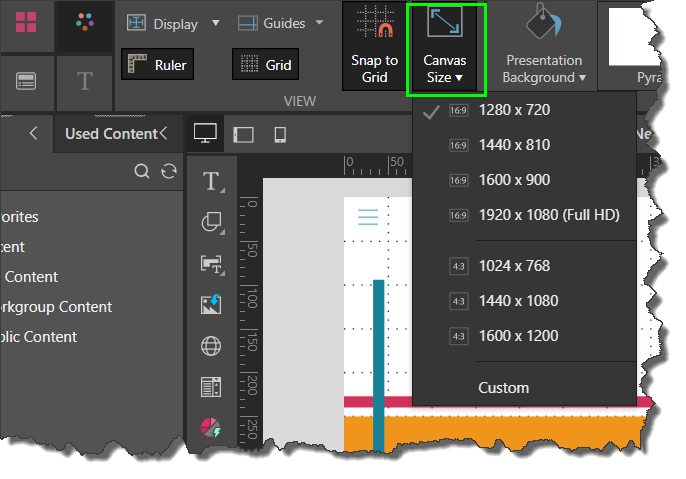Open the Canvas Size dropdown
The image size is (686, 479).
445,48
